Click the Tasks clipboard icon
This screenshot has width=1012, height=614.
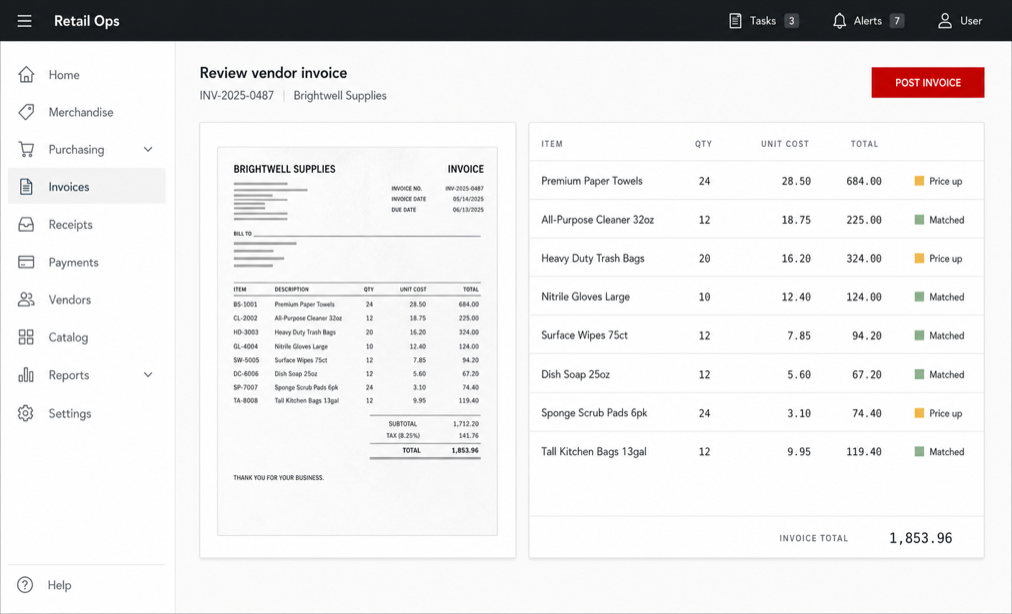(x=735, y=21)
